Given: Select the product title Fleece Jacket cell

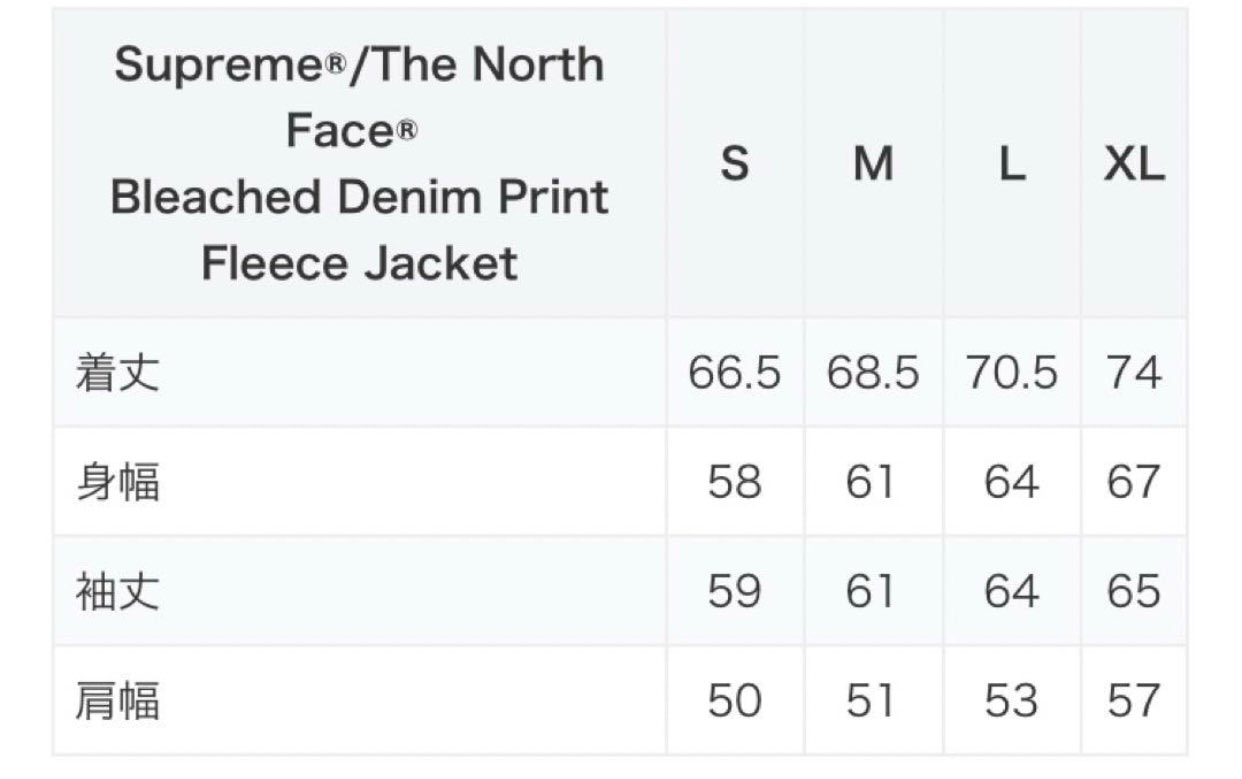Looking at the screenshot, I should (359, 163).
